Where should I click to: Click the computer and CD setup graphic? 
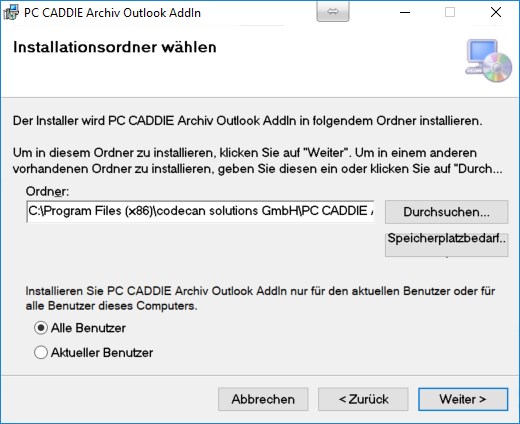pos(489,61)
